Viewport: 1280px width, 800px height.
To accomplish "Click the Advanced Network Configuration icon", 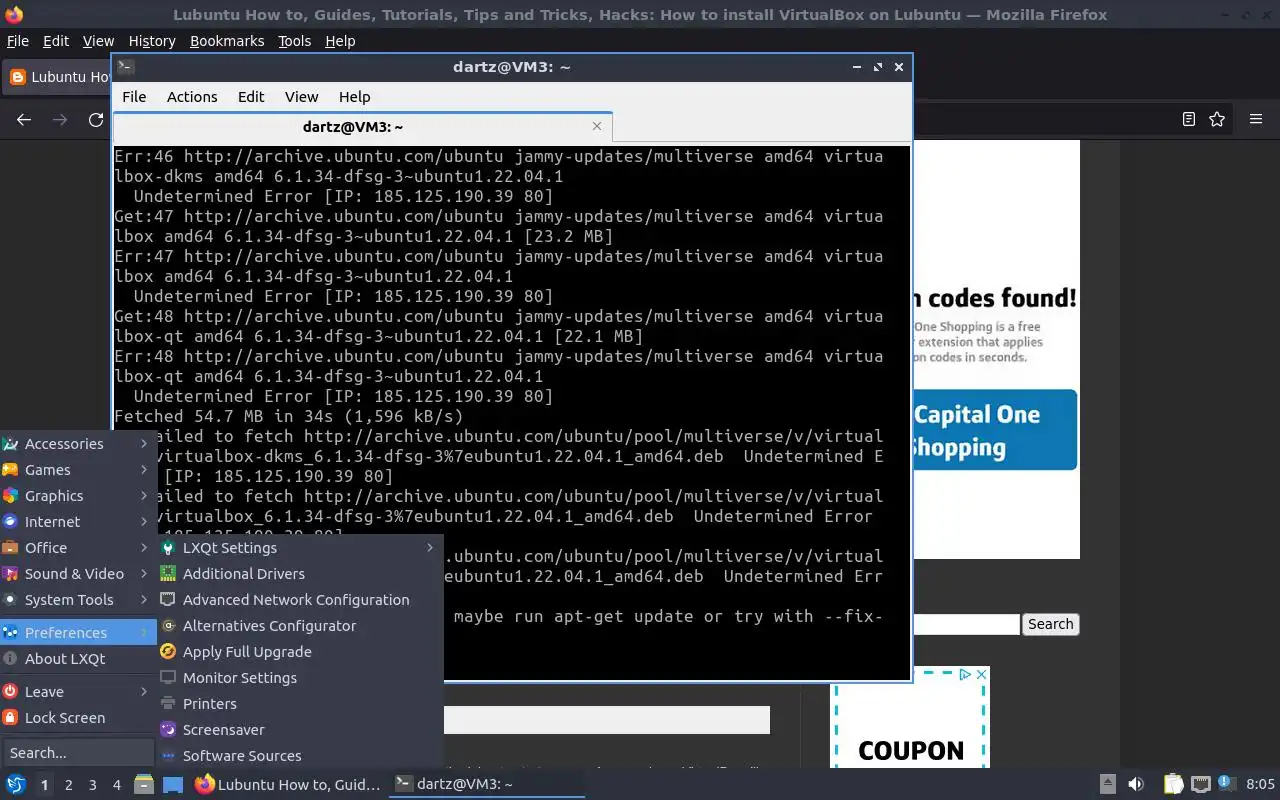I will (x=168, y=599).
